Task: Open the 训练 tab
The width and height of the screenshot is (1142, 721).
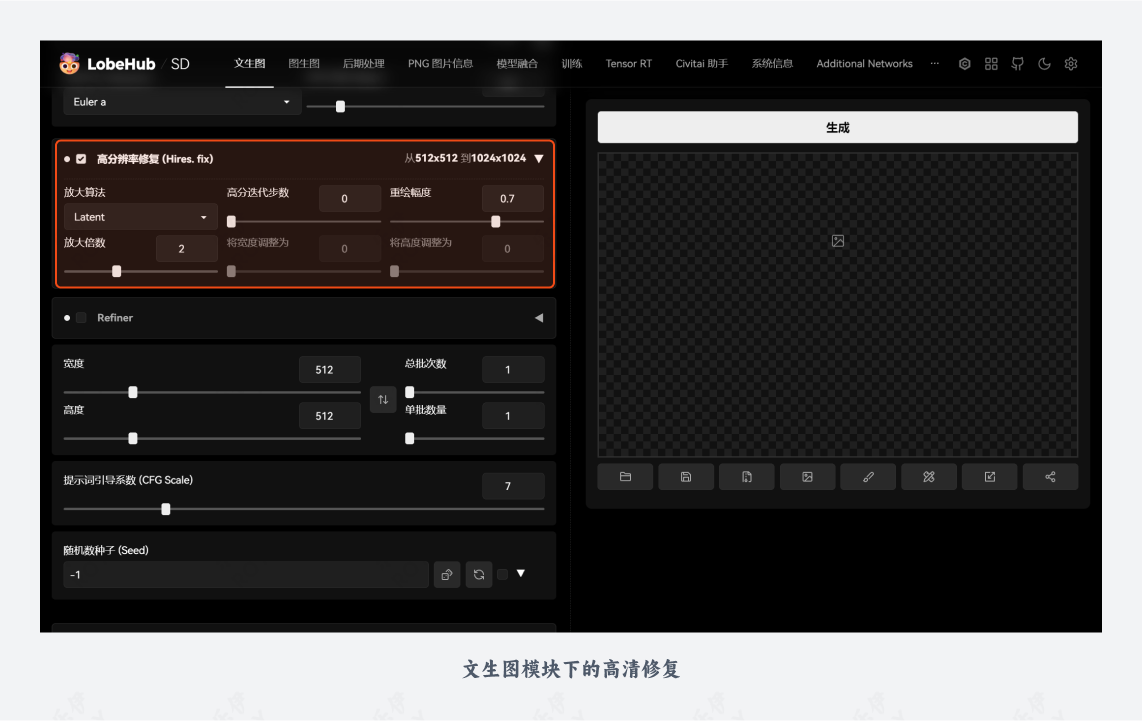Action: (x=572, y=63)
